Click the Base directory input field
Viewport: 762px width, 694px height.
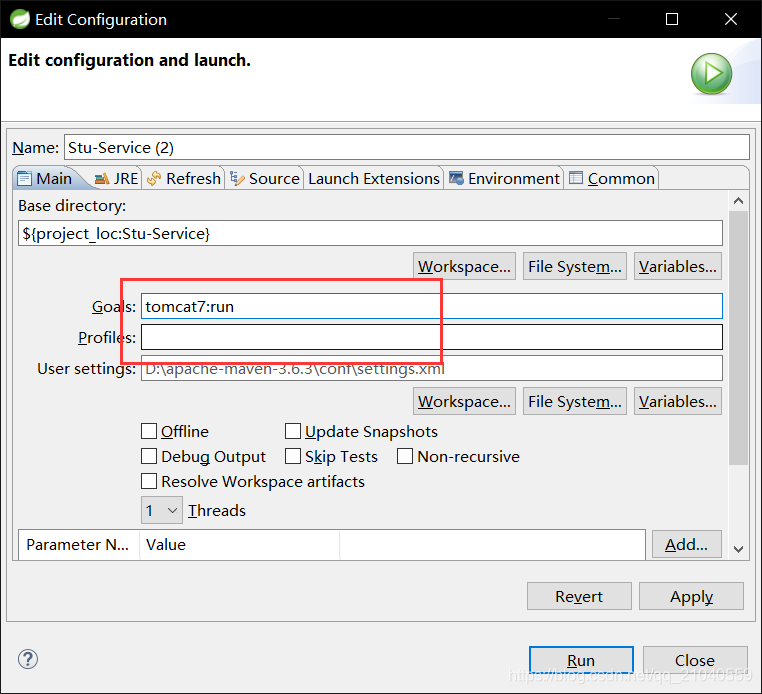[x=370, y=233]
